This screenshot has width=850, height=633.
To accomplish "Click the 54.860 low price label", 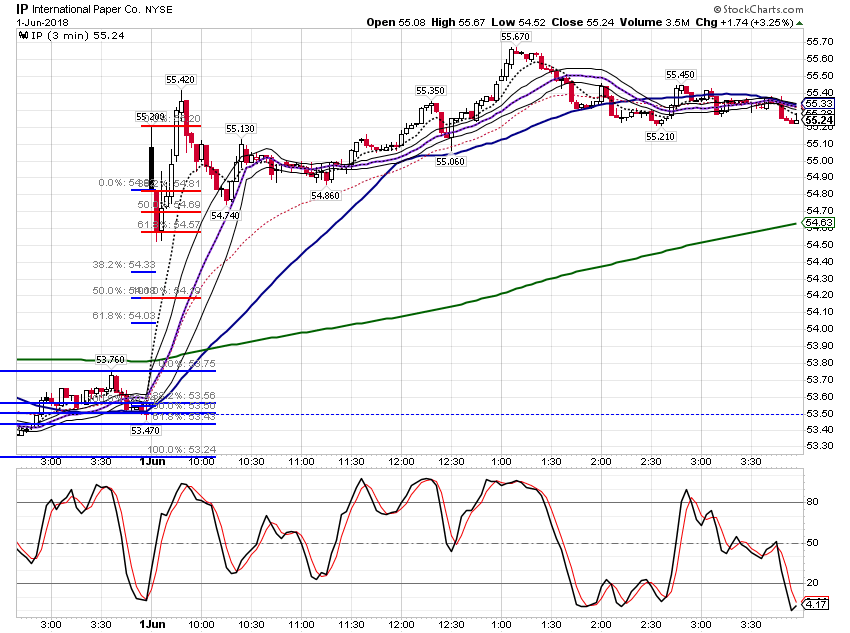I will point(325,196).
